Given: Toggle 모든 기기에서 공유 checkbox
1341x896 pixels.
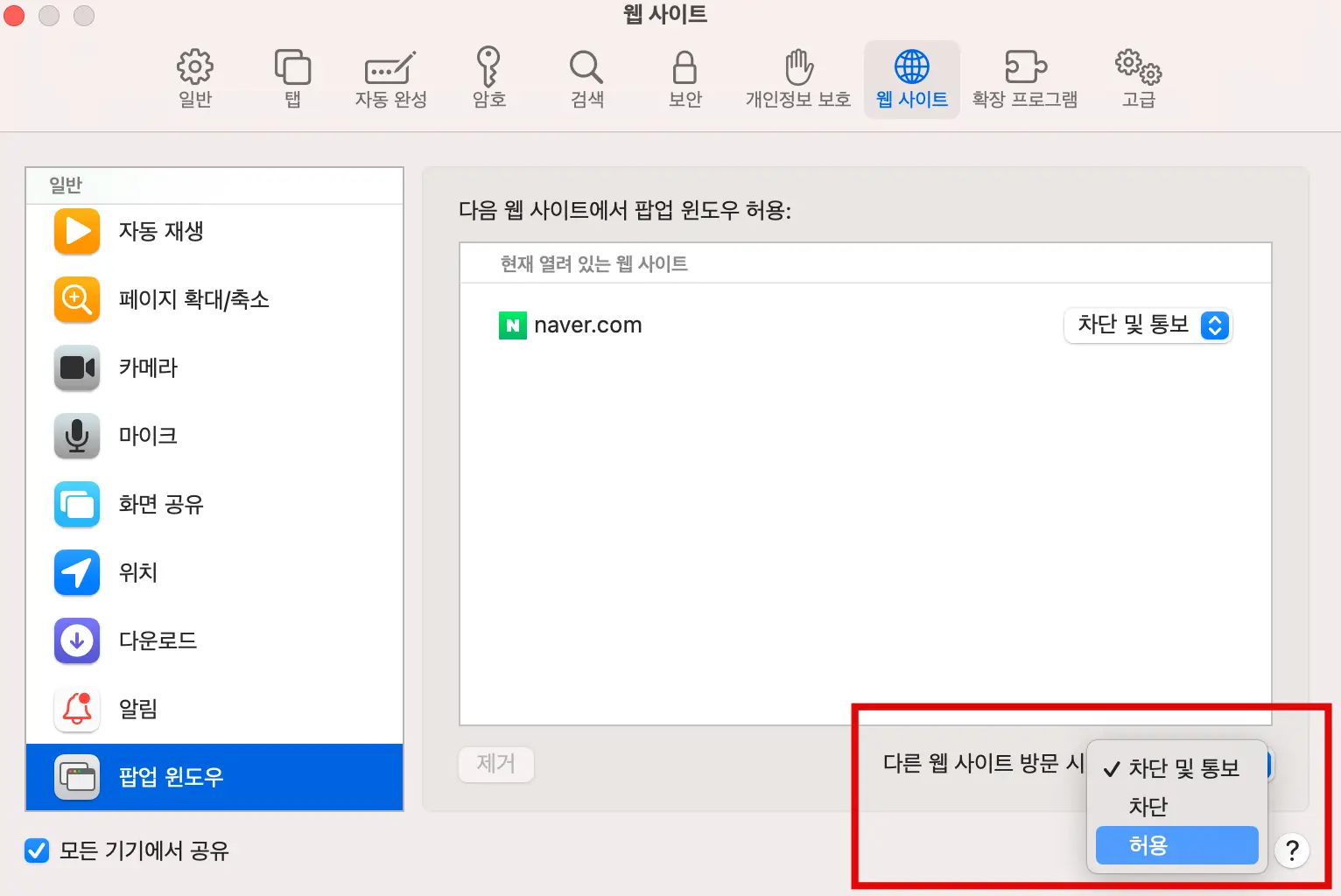Looking at the screenshot, I should point(37,850).
